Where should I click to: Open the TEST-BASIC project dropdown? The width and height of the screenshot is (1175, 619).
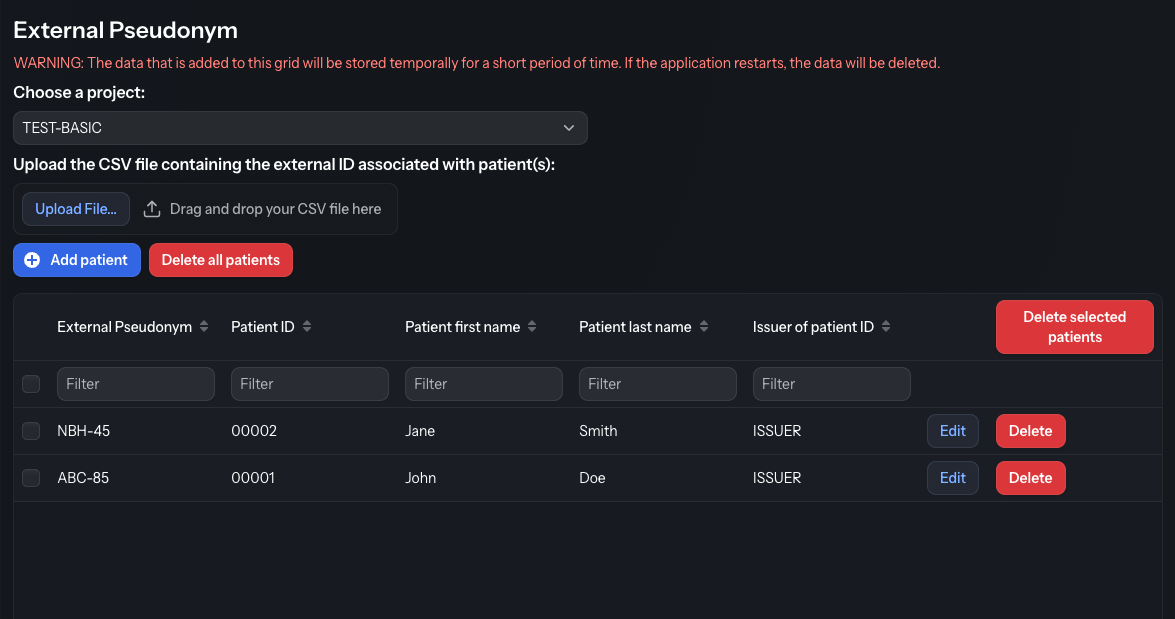(x=300, y=128)
